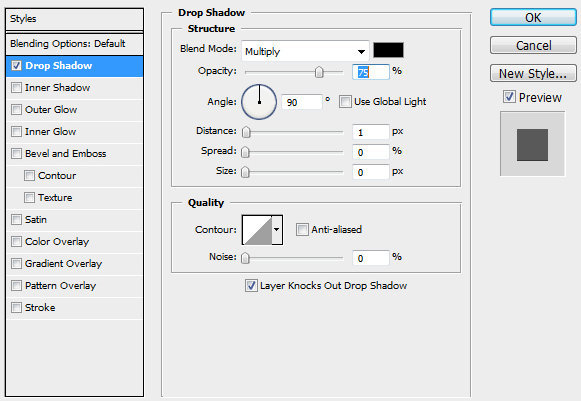Turn on Anti-aliased contour option
This screenshot has width=581, height=401.
point(302,229)
